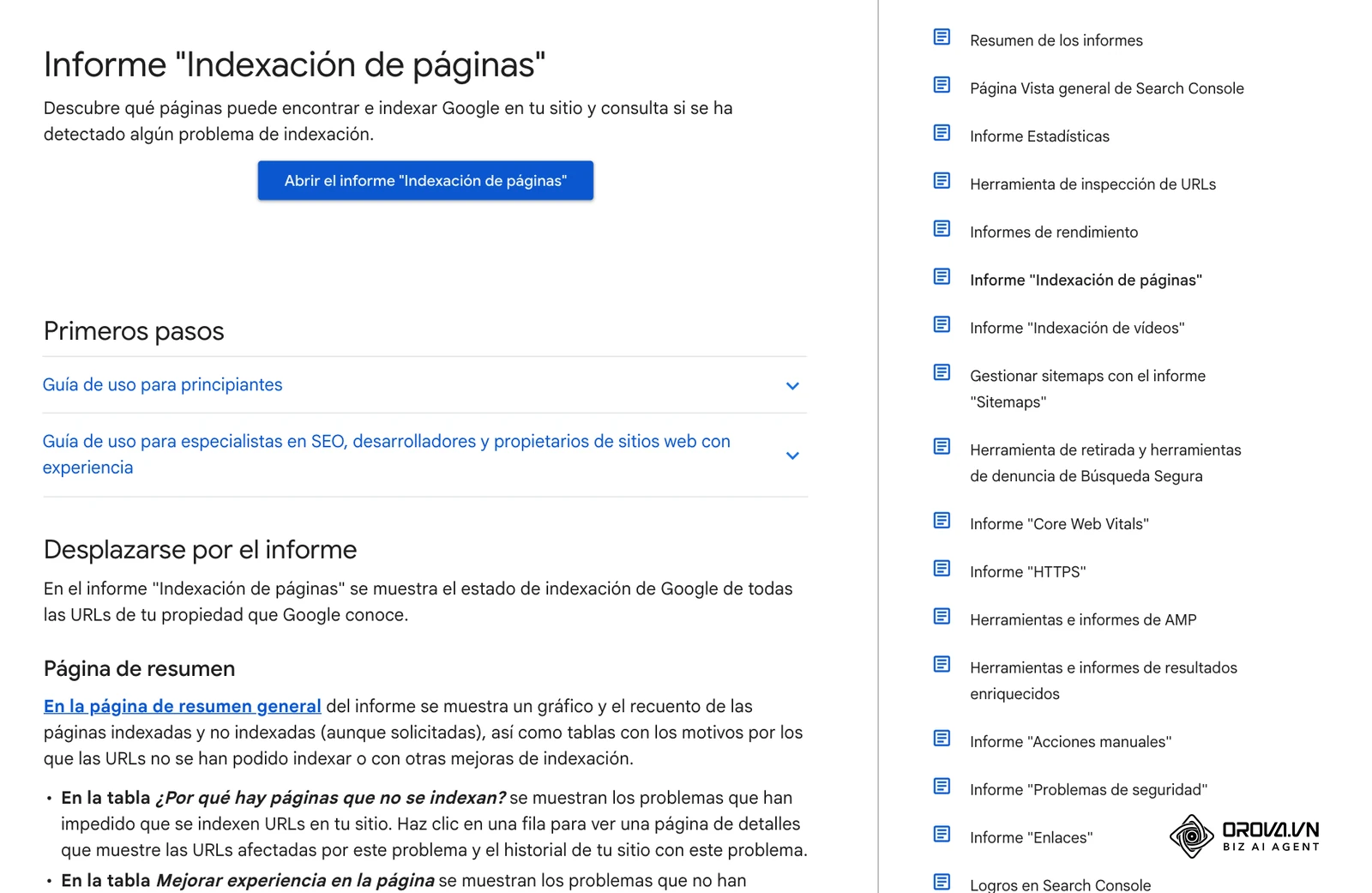Open Informe Estadísticas sidebar link
This screenshot has height=893, width=1372.
(1039, 136)
